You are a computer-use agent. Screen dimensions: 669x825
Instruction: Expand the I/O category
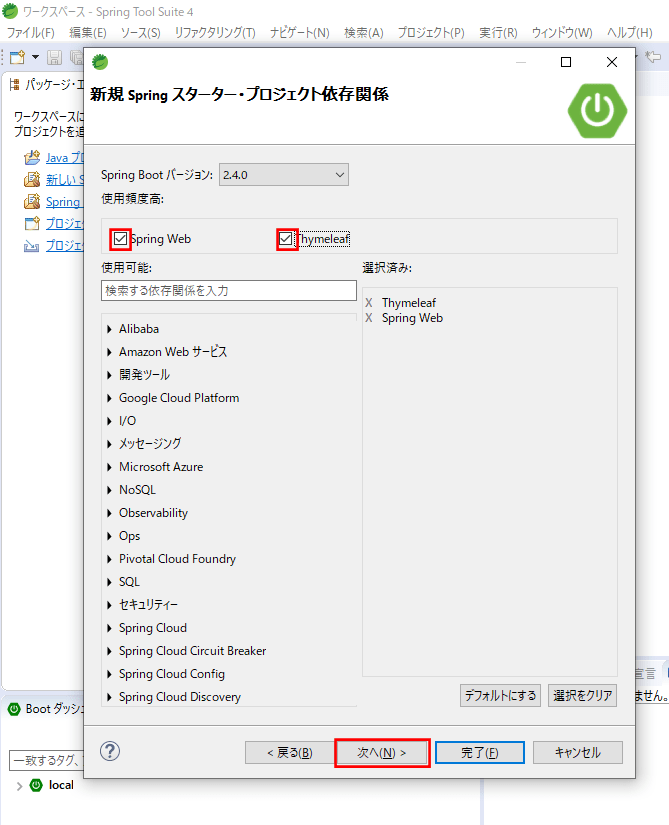click(109, 421)
